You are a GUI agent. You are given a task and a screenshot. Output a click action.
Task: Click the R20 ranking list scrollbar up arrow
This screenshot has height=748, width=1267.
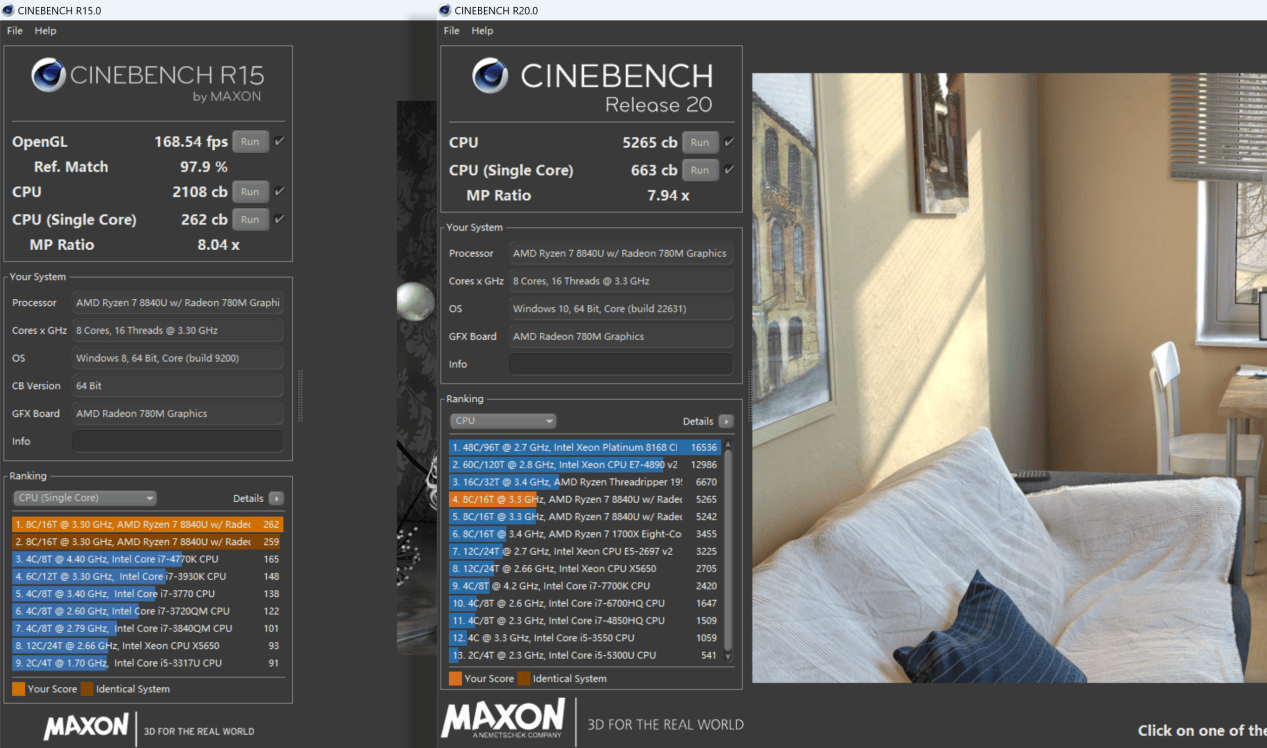click(x=728, y=446)
